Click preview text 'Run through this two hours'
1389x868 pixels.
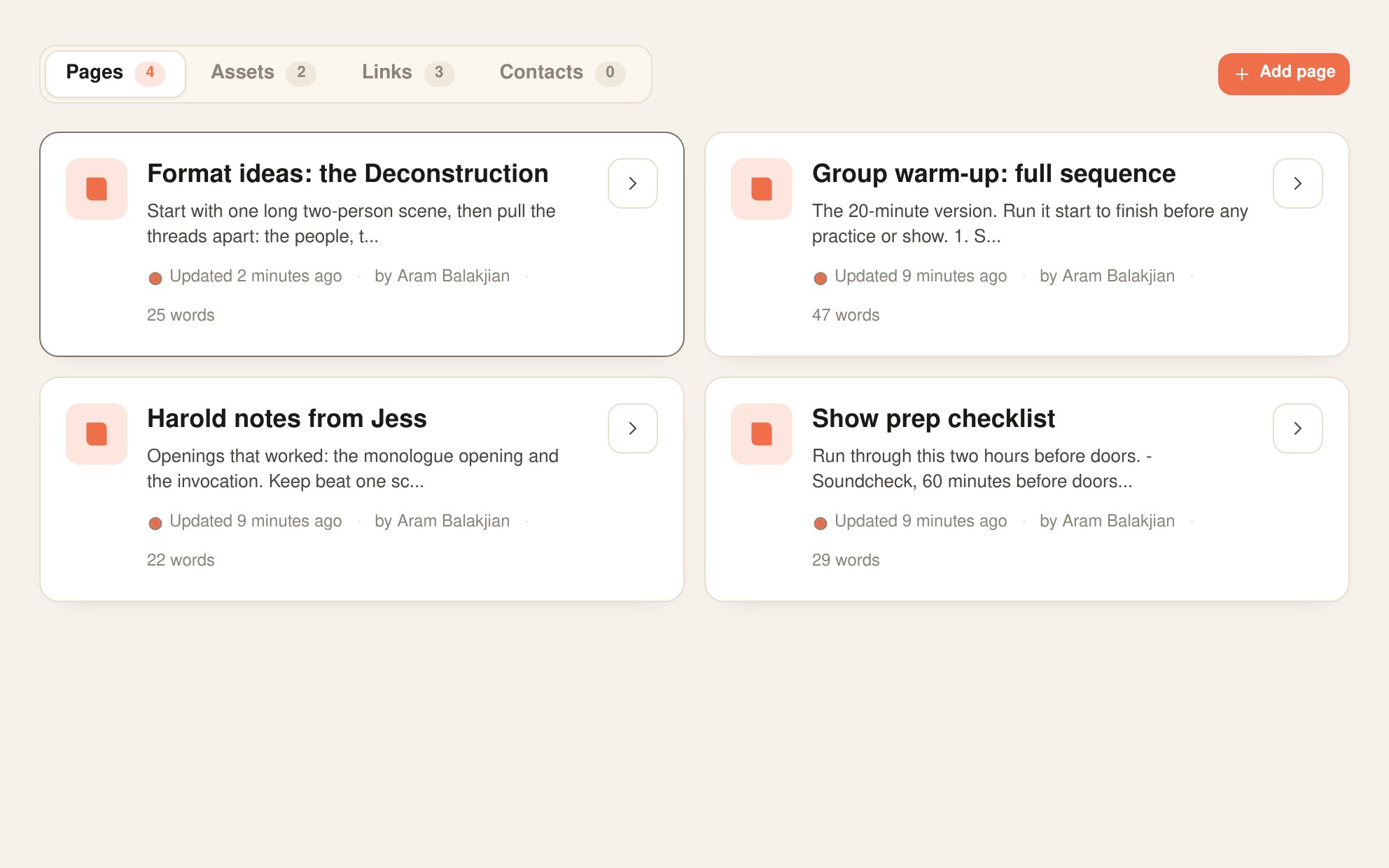click(982, 468)
